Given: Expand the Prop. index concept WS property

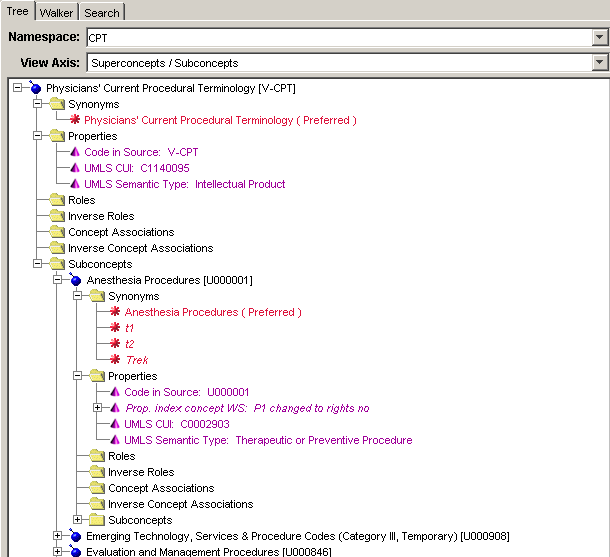Looking at the screenshot, I should [97, 407].
